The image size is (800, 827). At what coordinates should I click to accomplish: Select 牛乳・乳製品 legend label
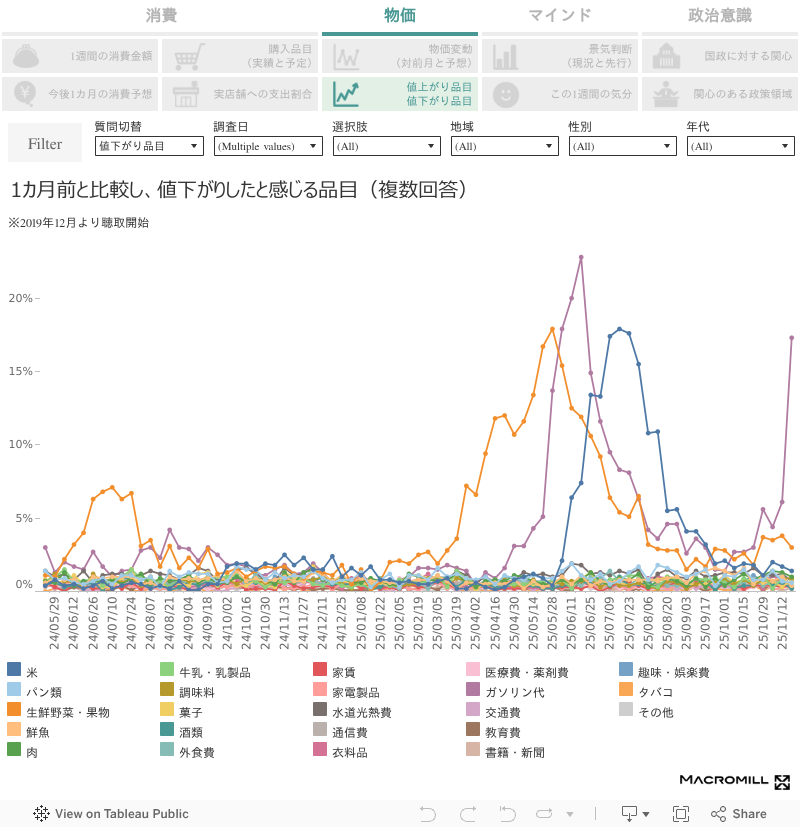coord(215,672)
